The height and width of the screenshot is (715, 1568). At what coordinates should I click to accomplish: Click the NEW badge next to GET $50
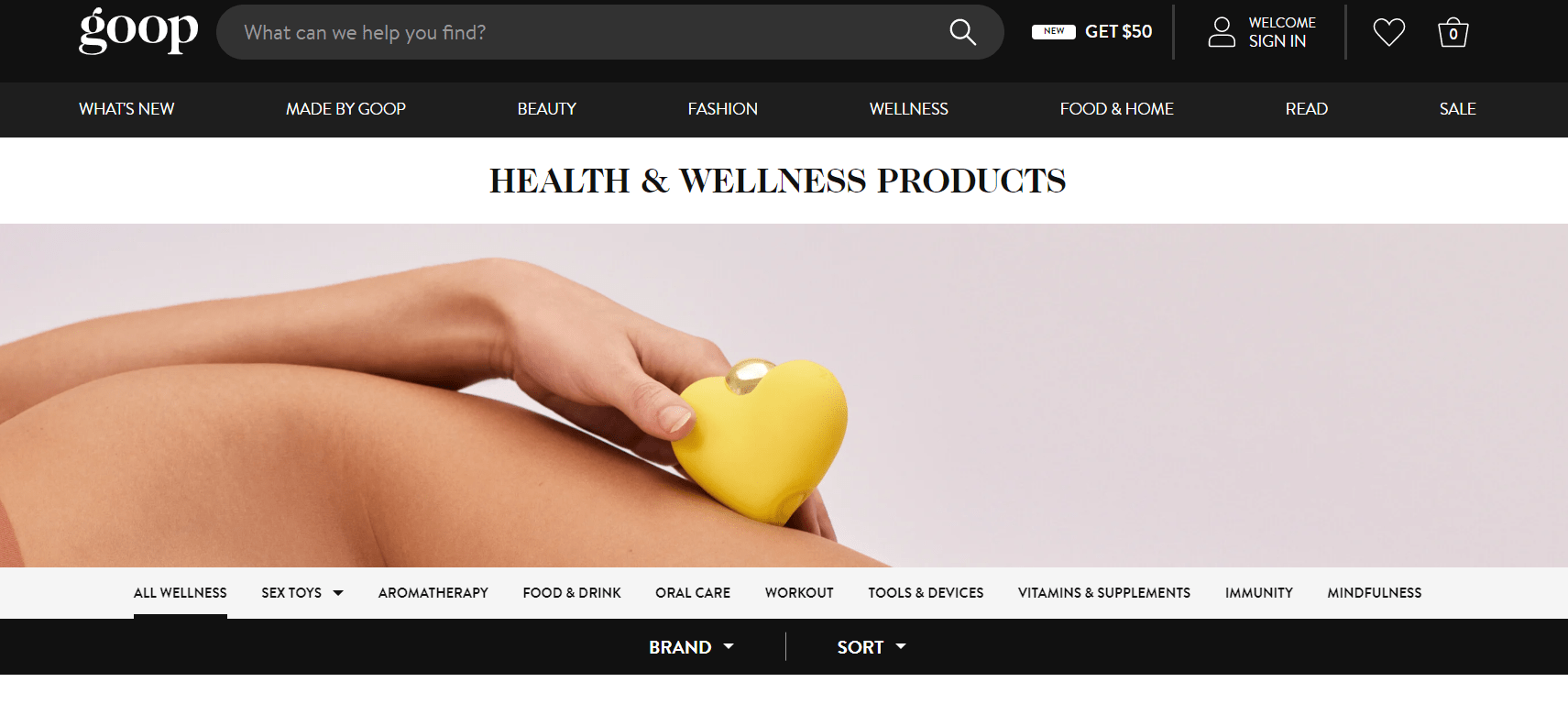[1054, 31]
